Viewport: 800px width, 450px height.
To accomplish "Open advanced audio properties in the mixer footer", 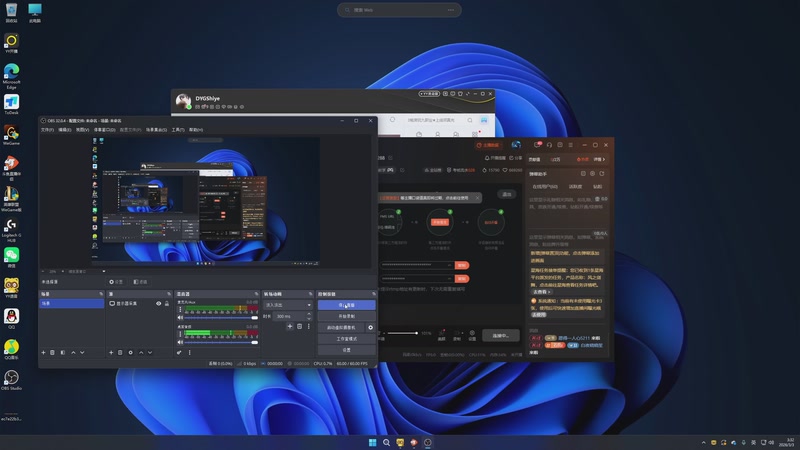I will coord(179,353).
